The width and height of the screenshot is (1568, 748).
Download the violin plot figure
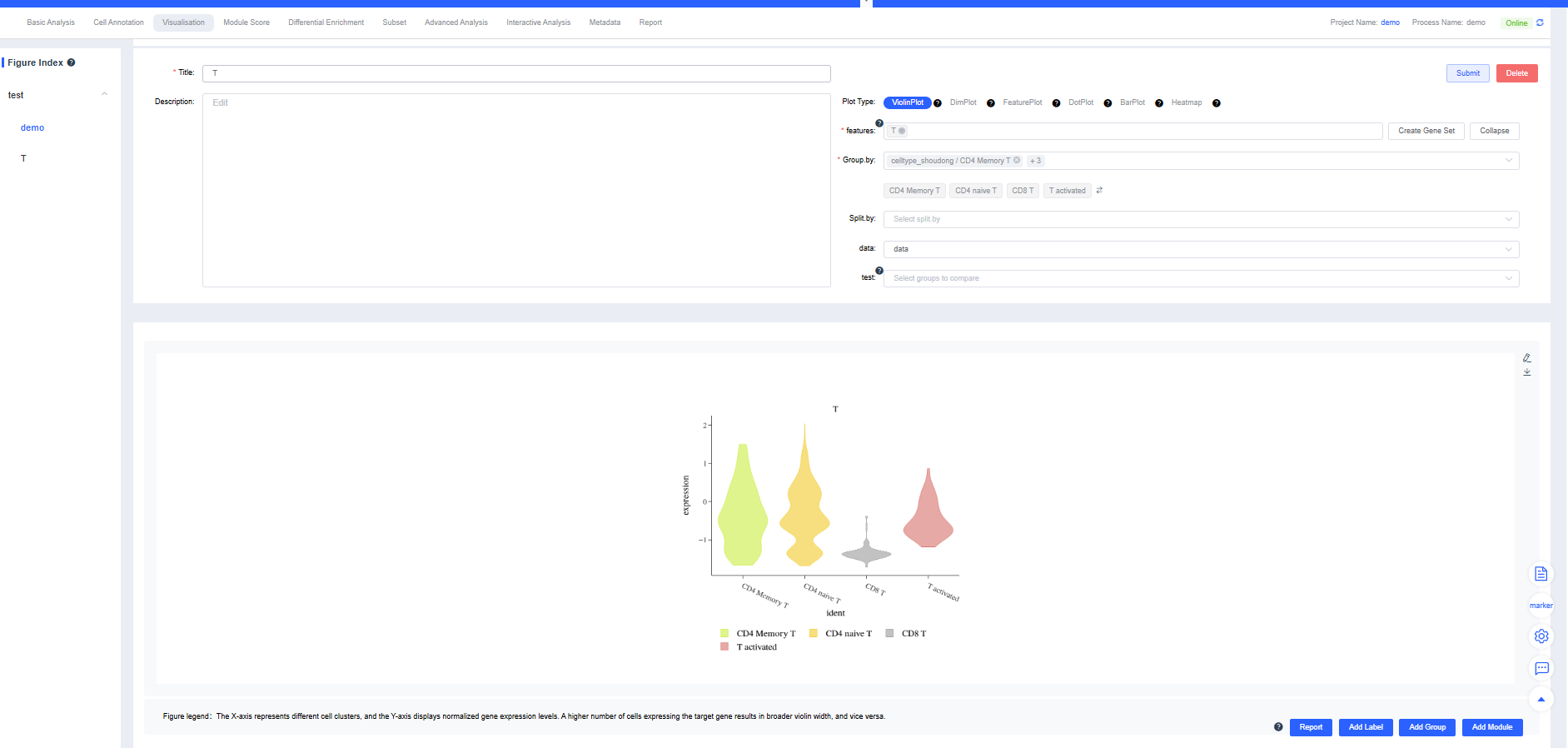(1526, 372)
